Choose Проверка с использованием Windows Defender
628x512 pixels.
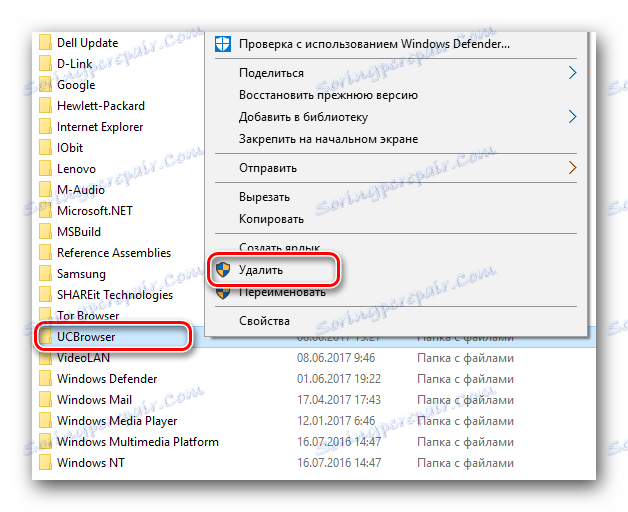[374, 44]
